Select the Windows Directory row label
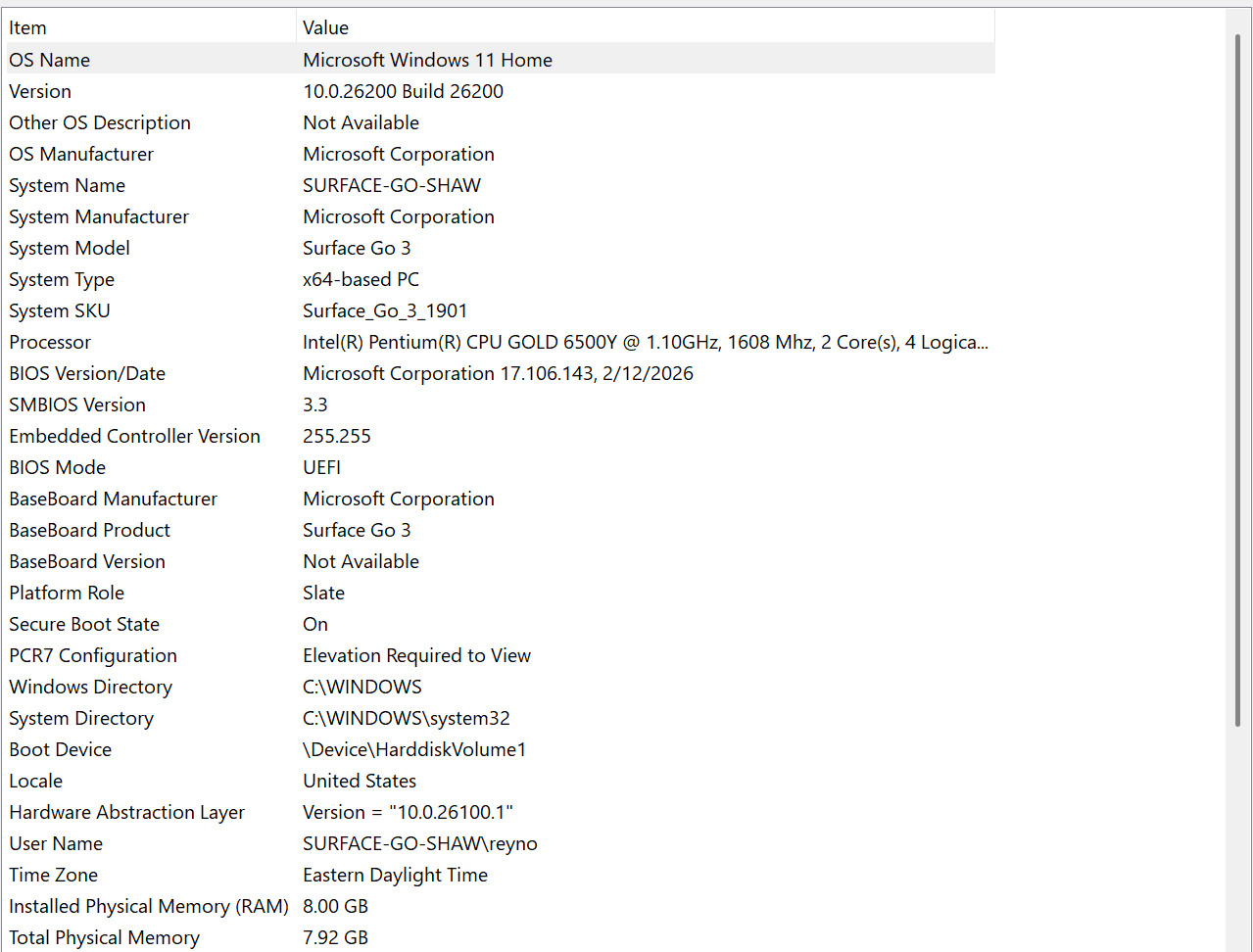This screenshot has width=1253, height=952. tap(90, 687)
